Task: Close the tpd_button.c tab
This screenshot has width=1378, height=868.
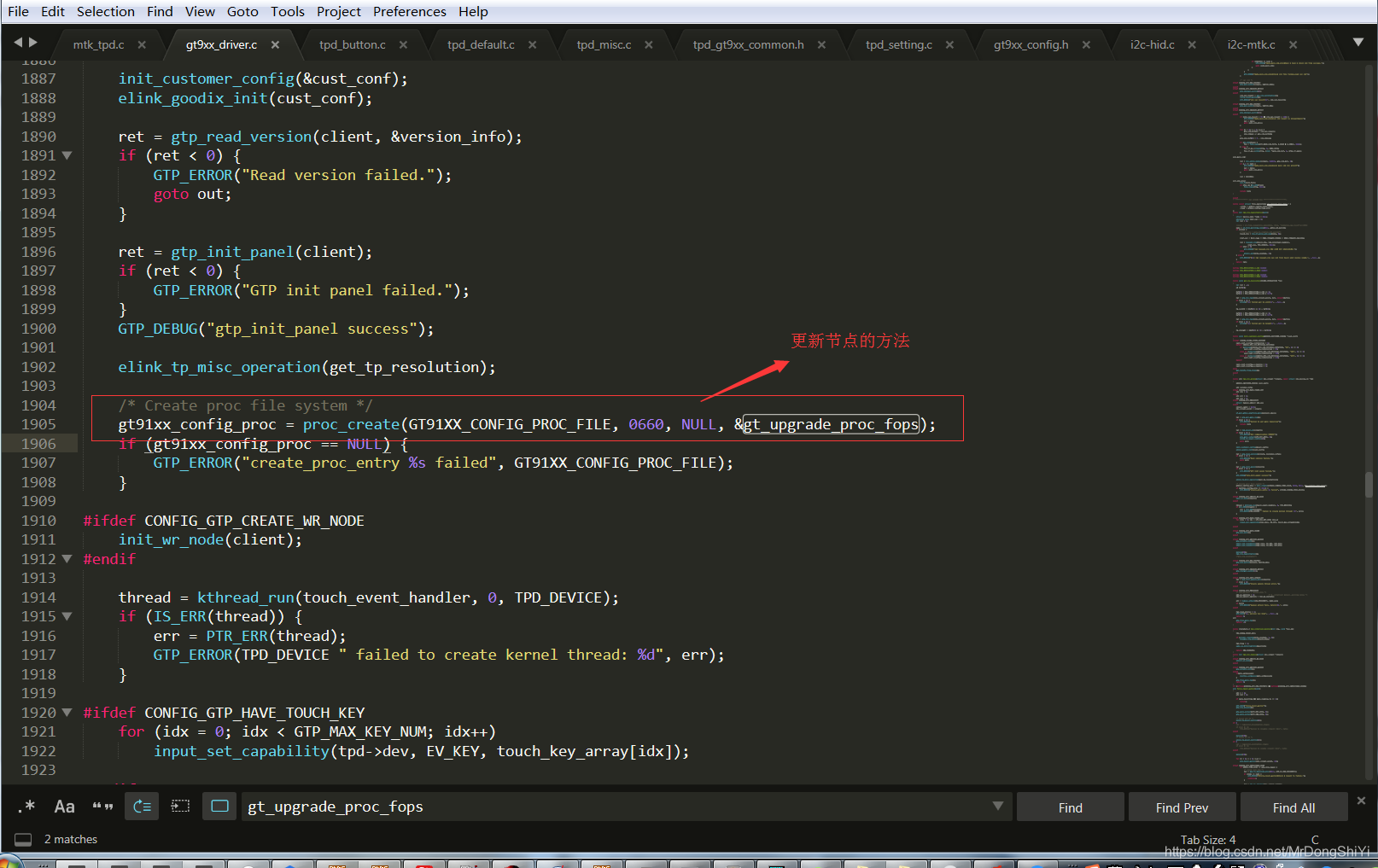Action: click(x=403, y=44)
